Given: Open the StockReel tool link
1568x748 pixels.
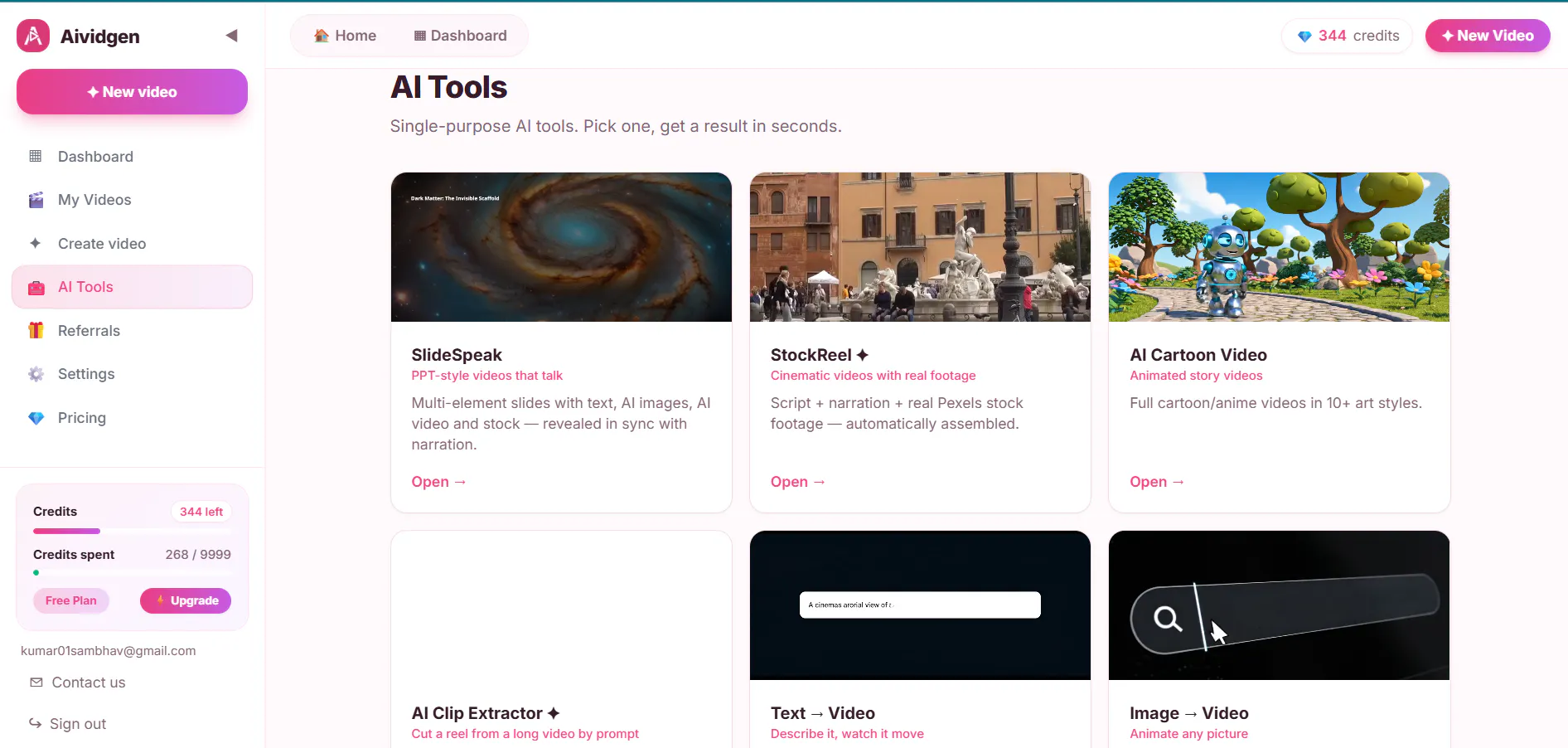Looking at the screenshot, I should [797, 482].
